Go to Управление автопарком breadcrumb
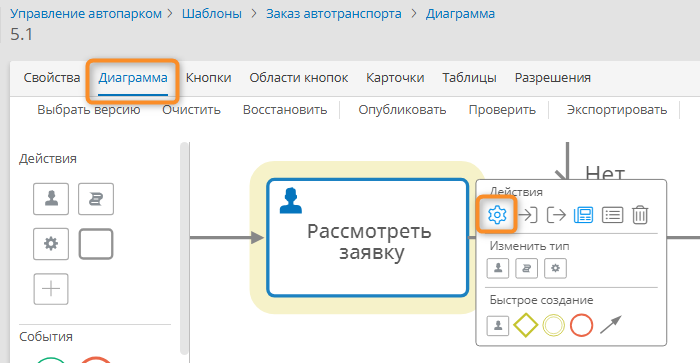This screenshot has height=363, width=700. (86, 14)
